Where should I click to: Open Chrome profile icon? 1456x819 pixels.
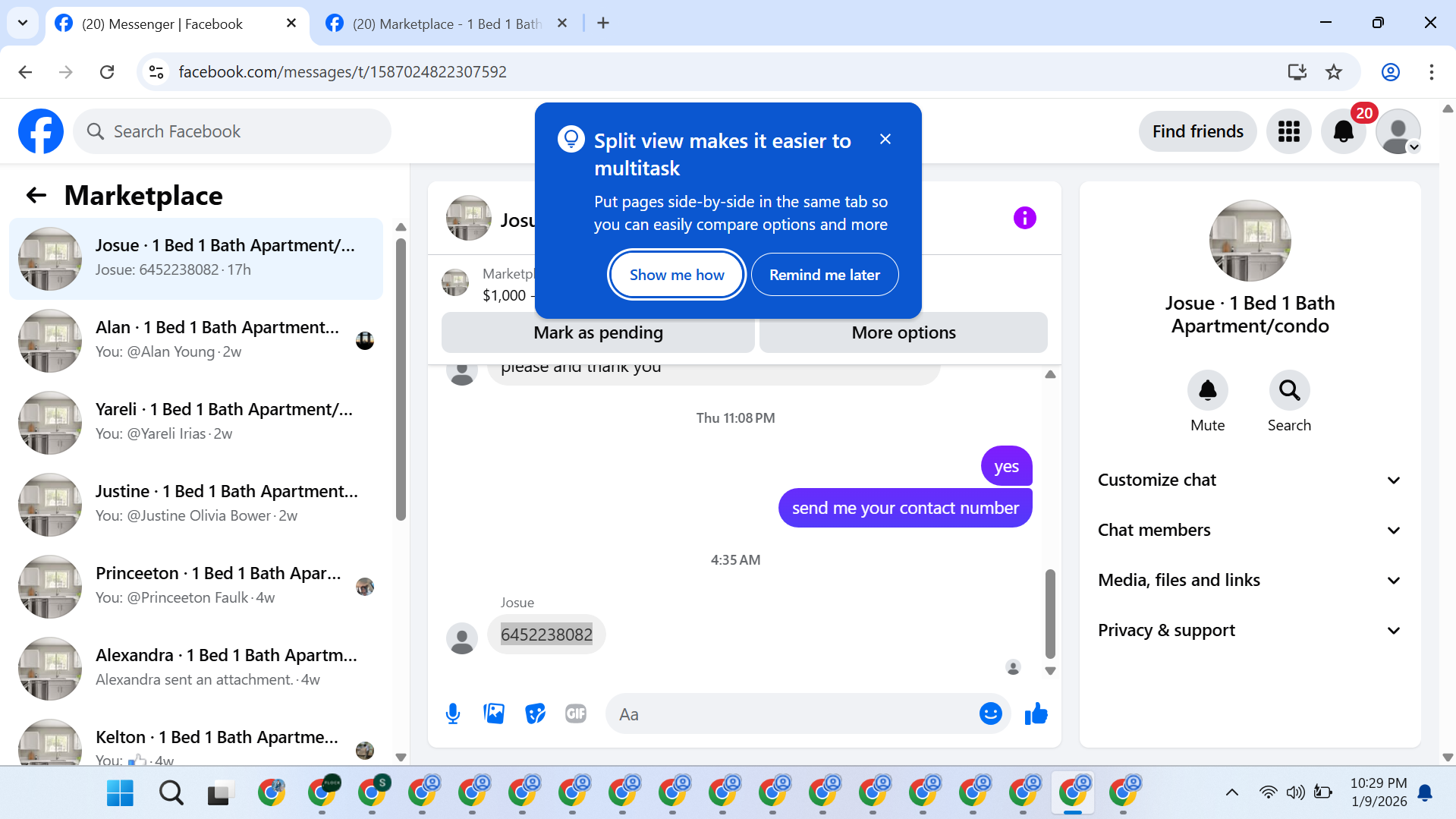point(1391,72)
